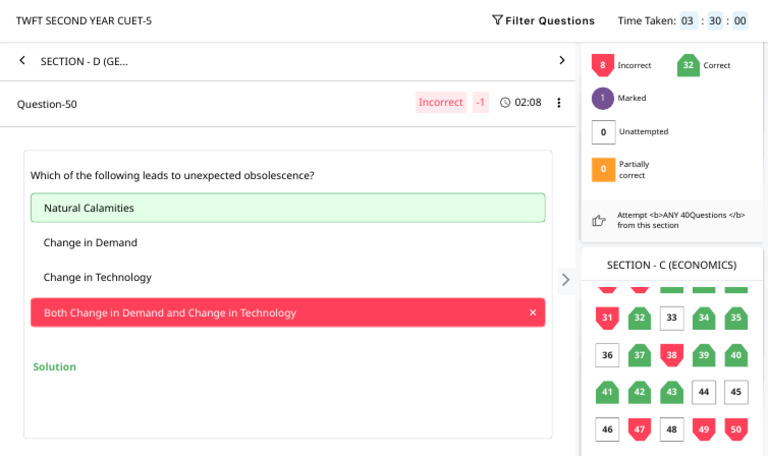This screenshot has width=768, height=456.
Task: Open the SECTION - C (ECONOMICS) header
Action: click(x=672, y=265)
